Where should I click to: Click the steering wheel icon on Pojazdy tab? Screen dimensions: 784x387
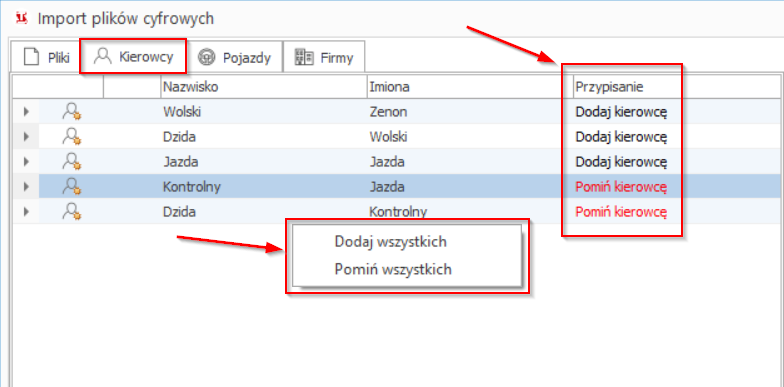pos(206,58)
